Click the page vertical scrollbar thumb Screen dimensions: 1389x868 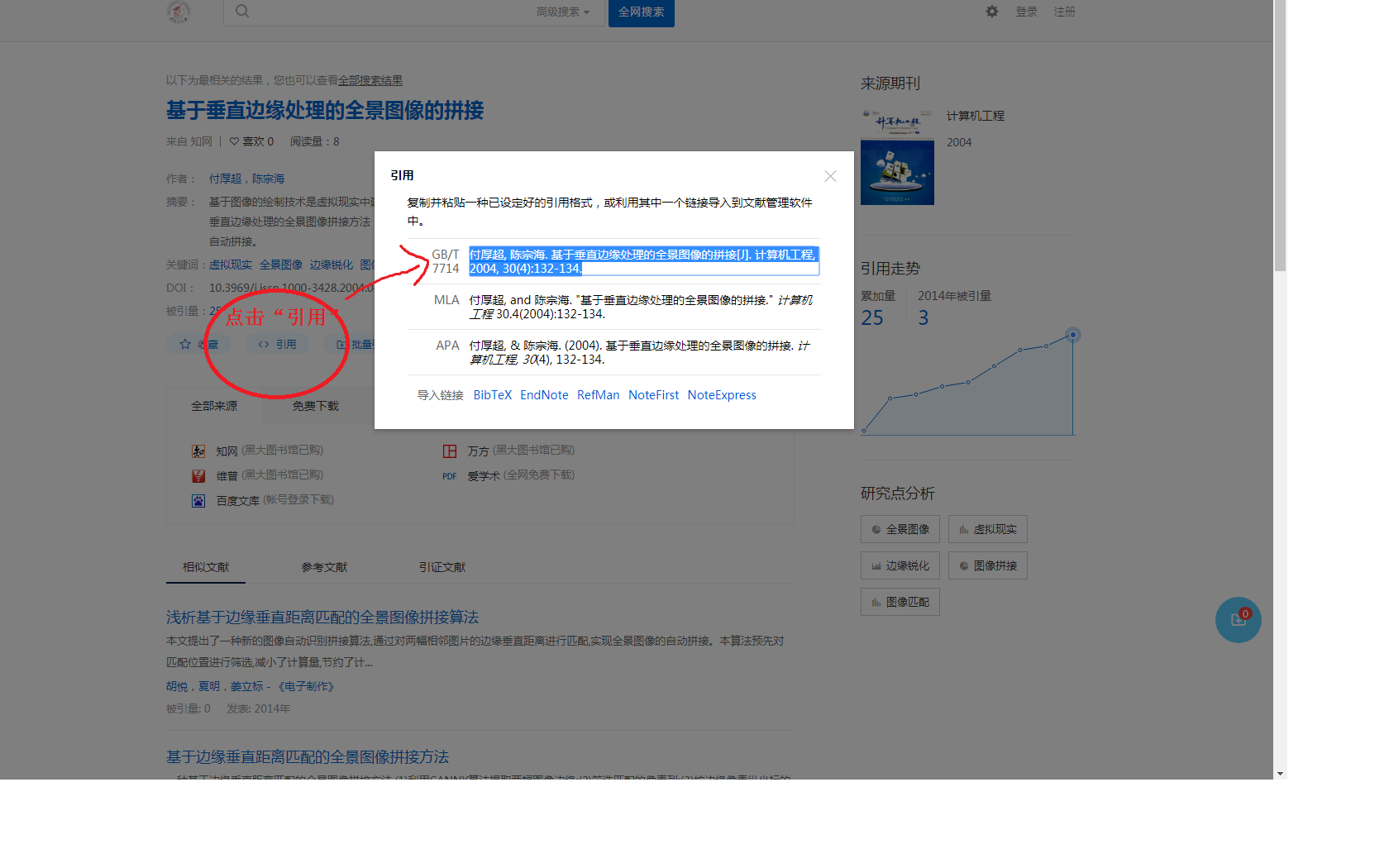(x=1280, y=136)
